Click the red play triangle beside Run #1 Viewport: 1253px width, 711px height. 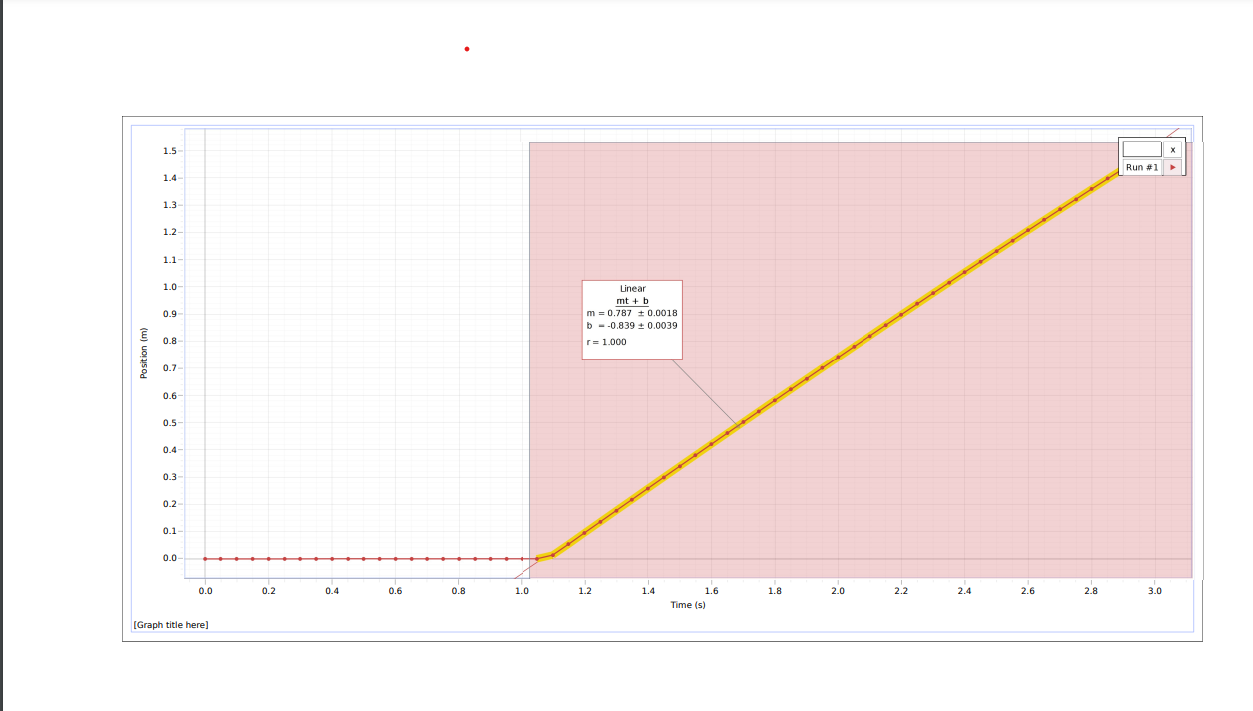pos(1172,167)
